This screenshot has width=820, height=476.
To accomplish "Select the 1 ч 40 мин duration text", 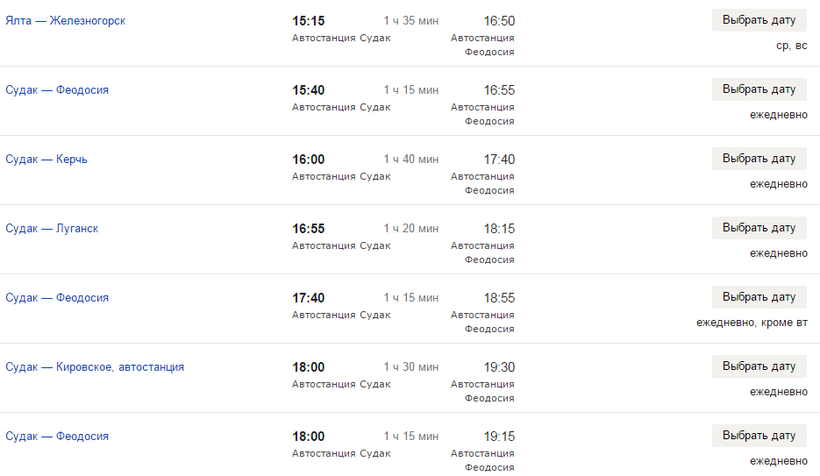I will click(411, 160).
